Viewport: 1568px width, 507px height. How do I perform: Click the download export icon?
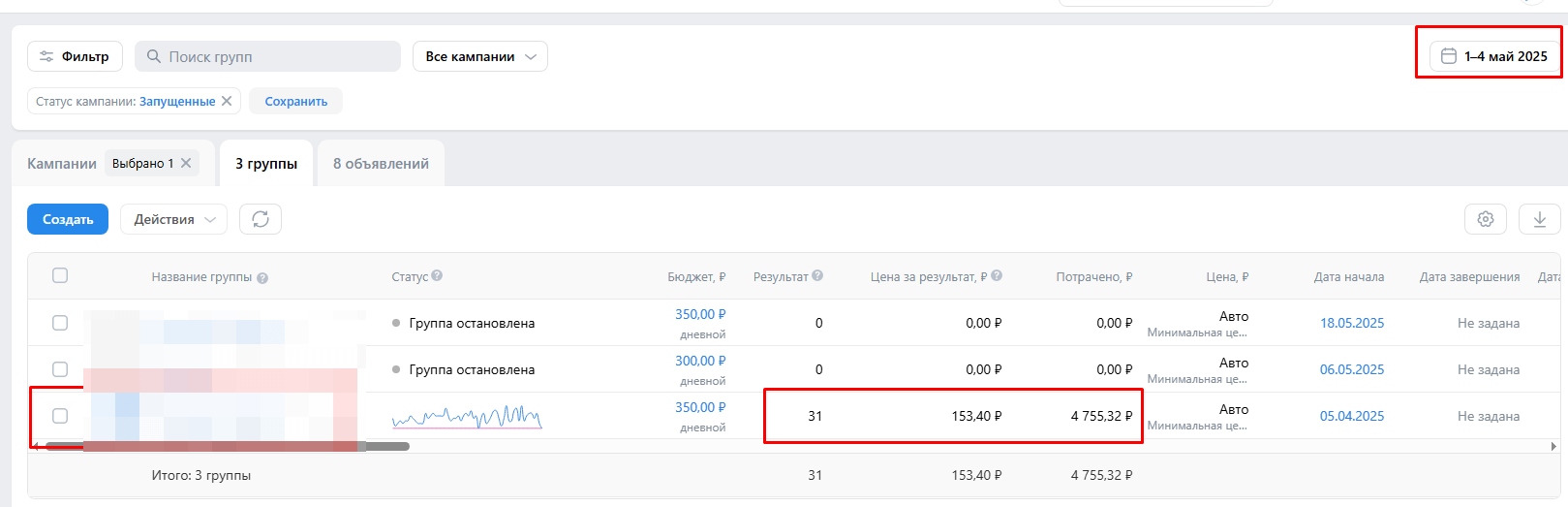pos(1539,219)
